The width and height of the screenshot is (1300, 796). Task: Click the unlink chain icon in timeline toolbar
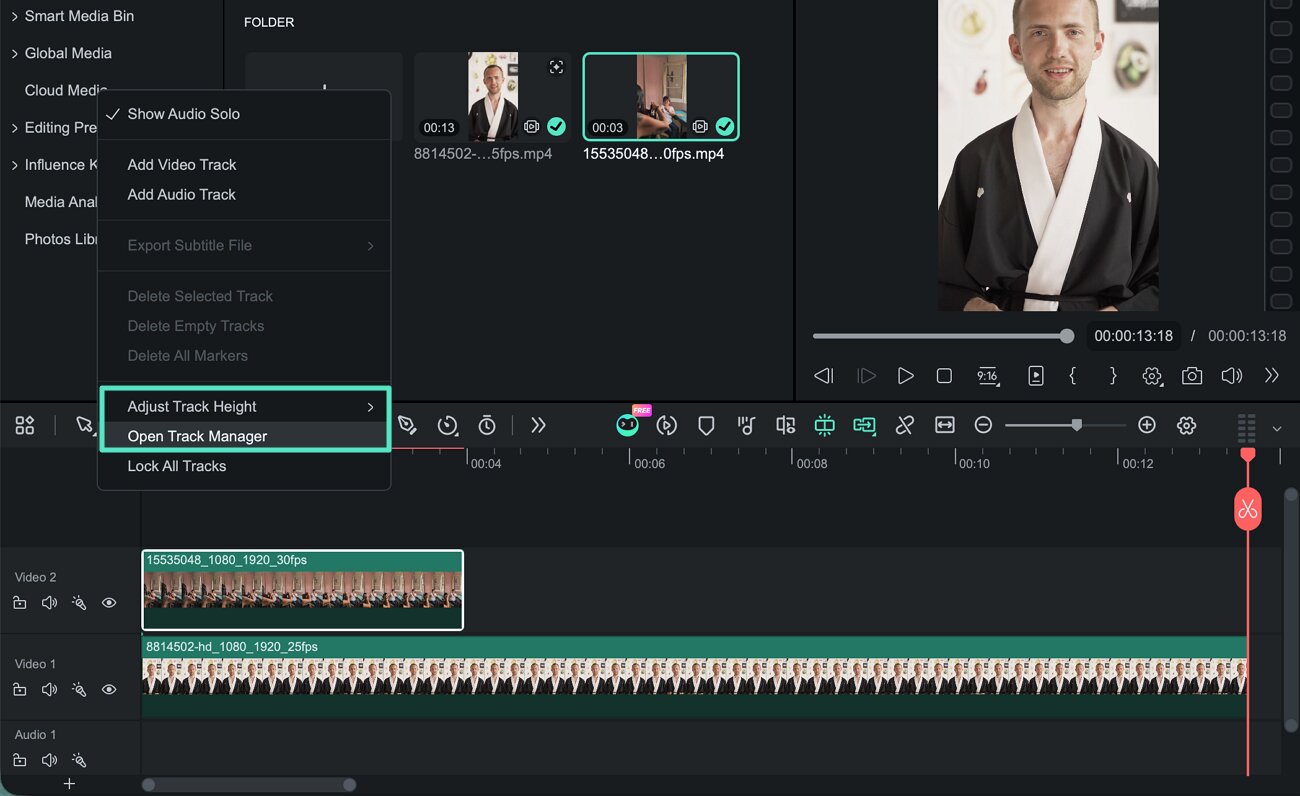905,426
